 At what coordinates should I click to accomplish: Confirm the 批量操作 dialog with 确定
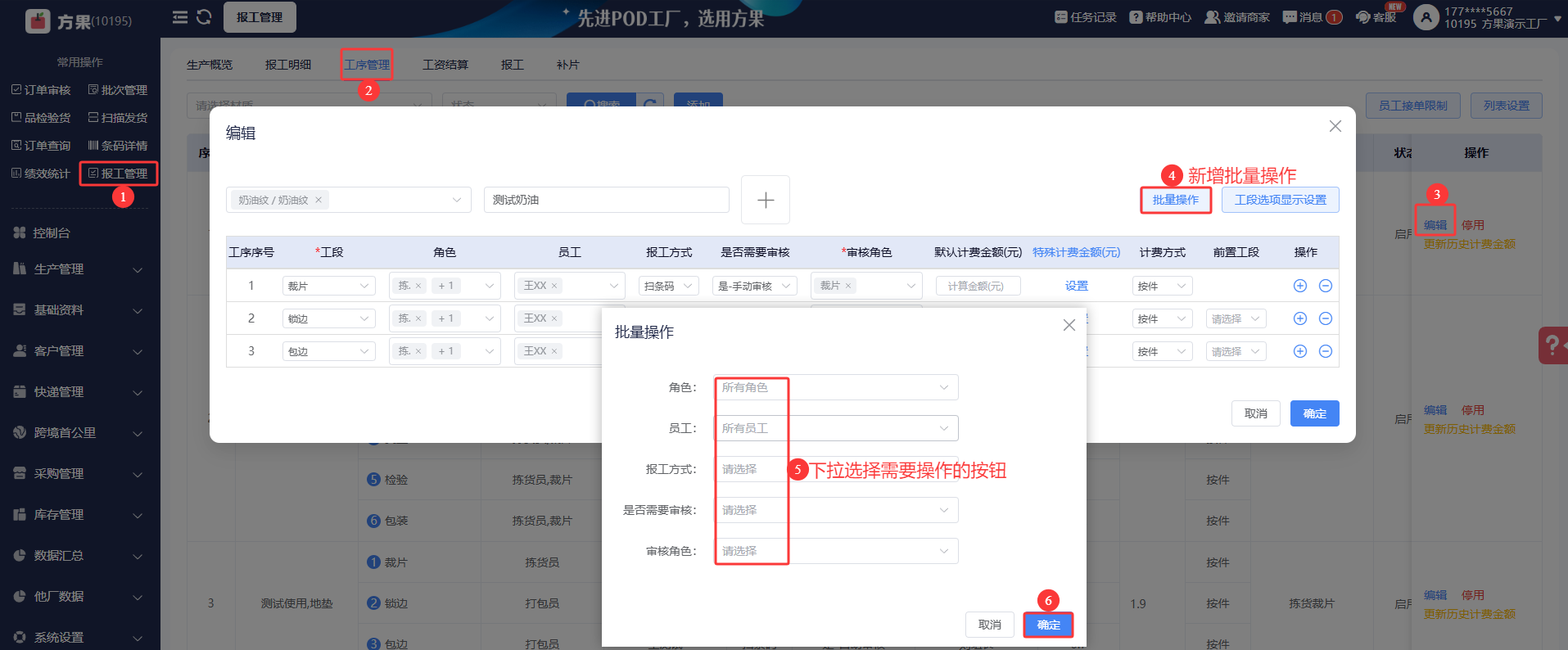(1048, 625)
